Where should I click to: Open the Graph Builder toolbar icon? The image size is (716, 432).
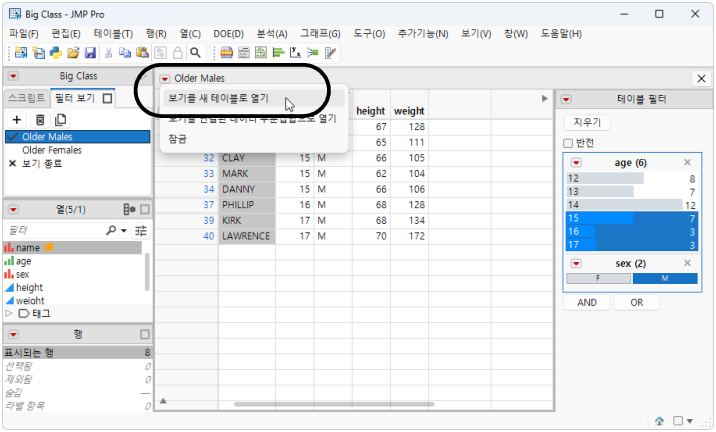[226, 53]
